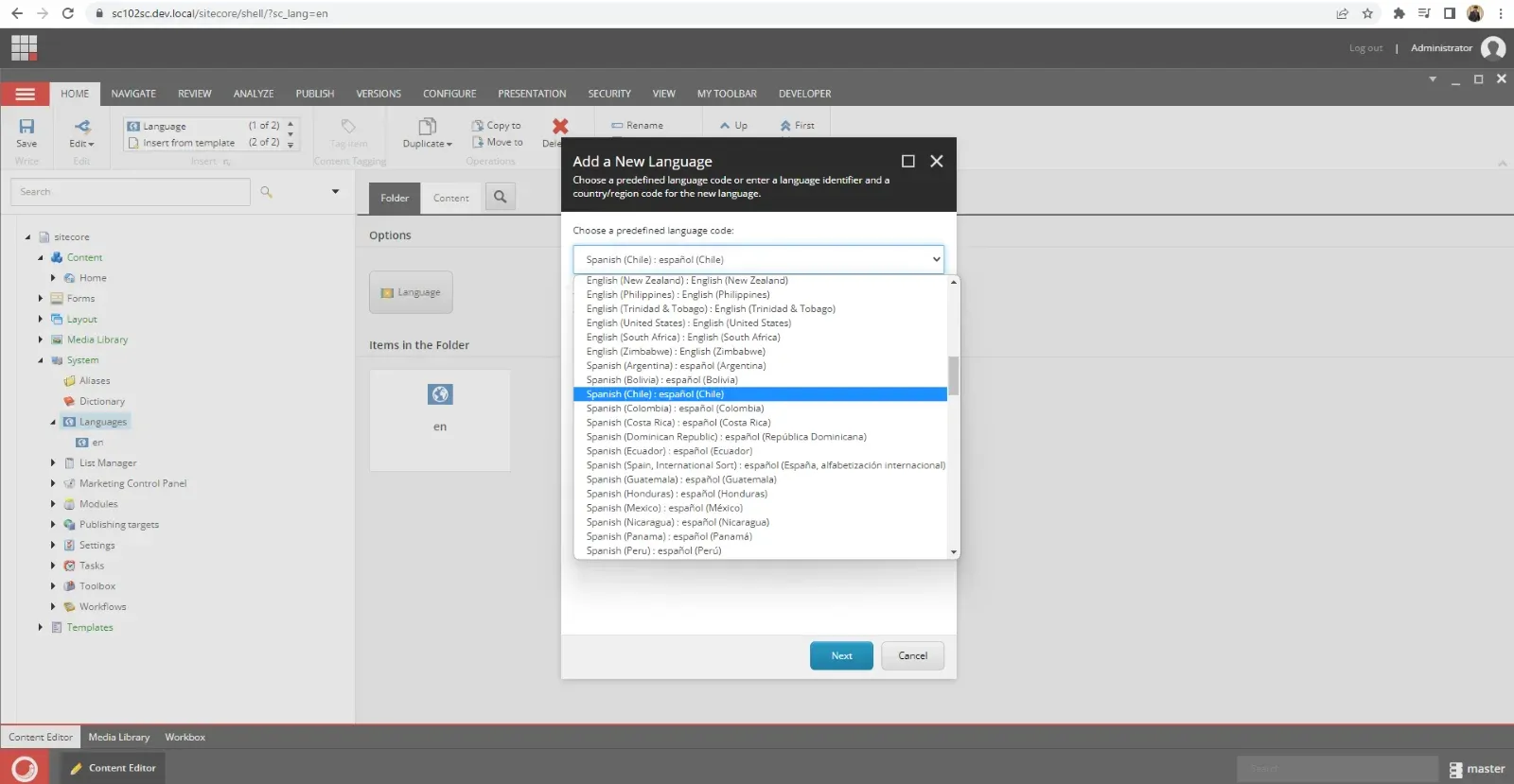Viewport: 1514px width, 784px height.
Task: Click Administrator profile avatar
Action: click(1493, 48)
